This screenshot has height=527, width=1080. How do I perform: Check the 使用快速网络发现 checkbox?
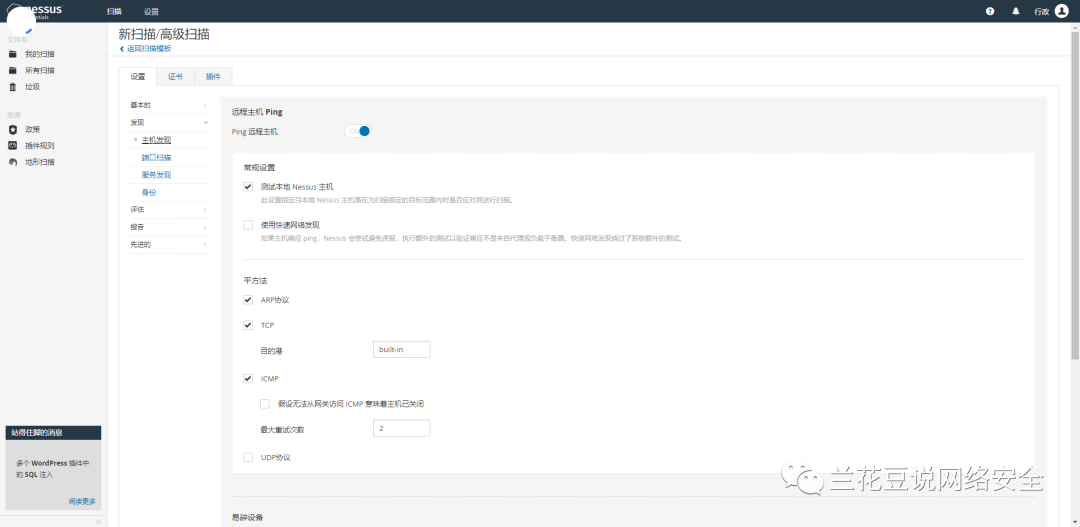click(x=248, y=225)
